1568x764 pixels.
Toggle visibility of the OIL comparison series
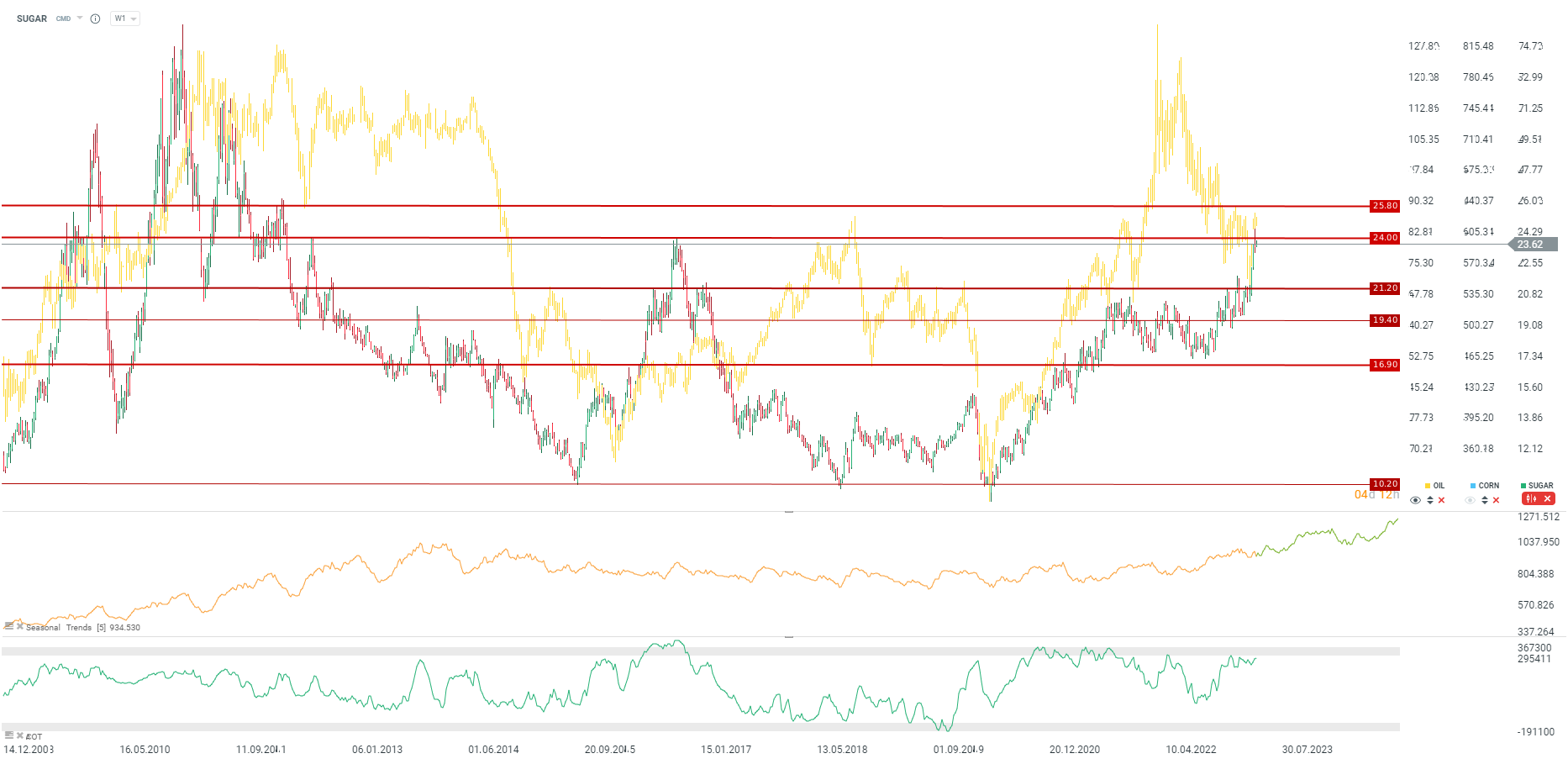1416,500
